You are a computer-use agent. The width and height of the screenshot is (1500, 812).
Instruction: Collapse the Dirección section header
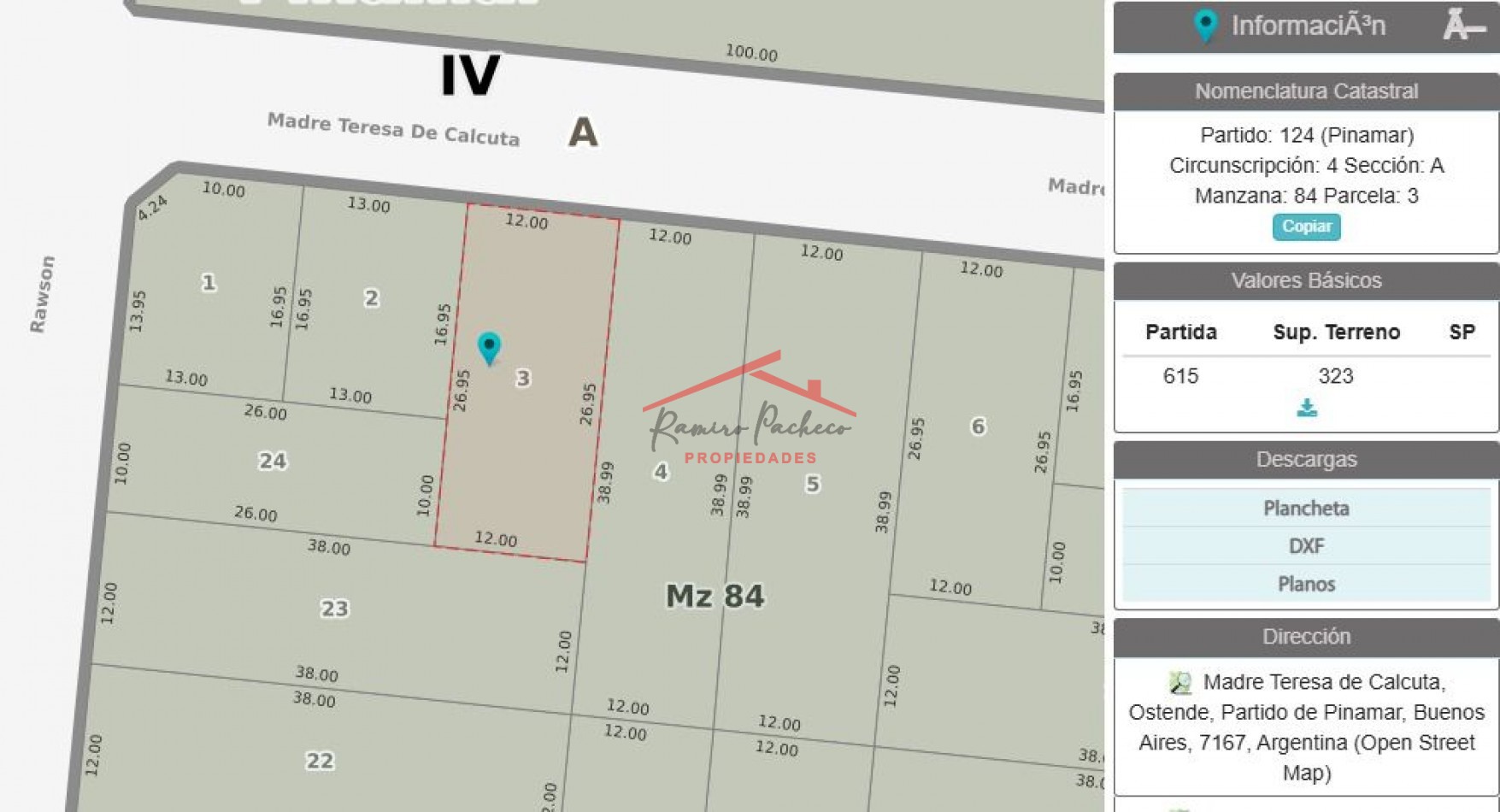tap(1305, 637)
